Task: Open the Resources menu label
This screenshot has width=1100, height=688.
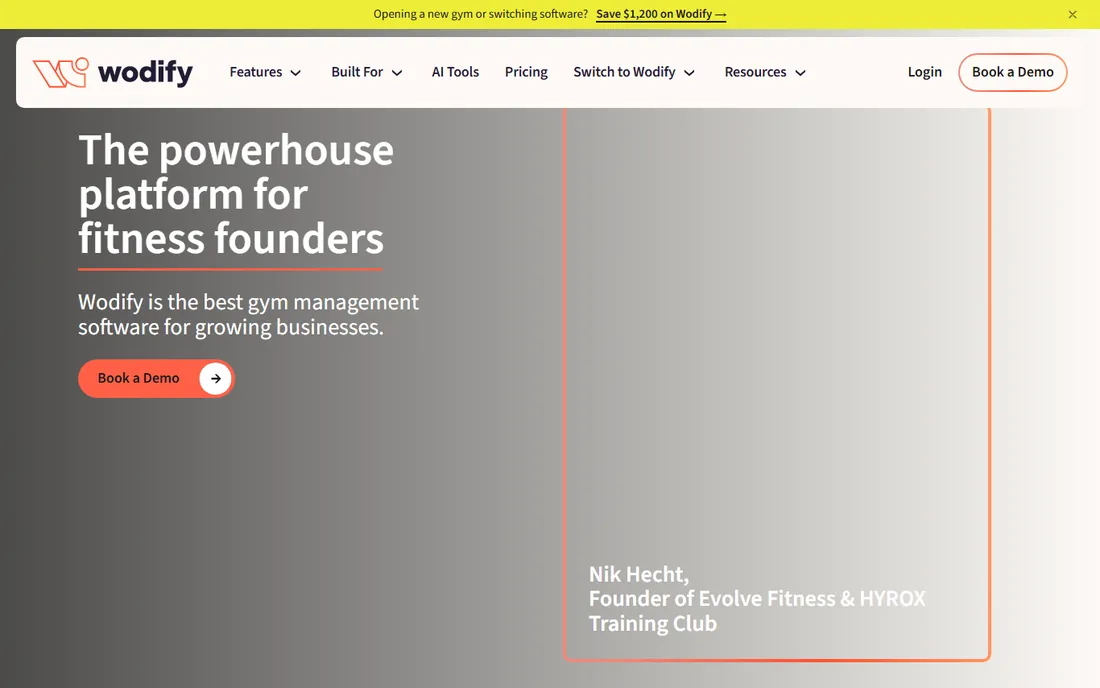Action: (756, 72)
